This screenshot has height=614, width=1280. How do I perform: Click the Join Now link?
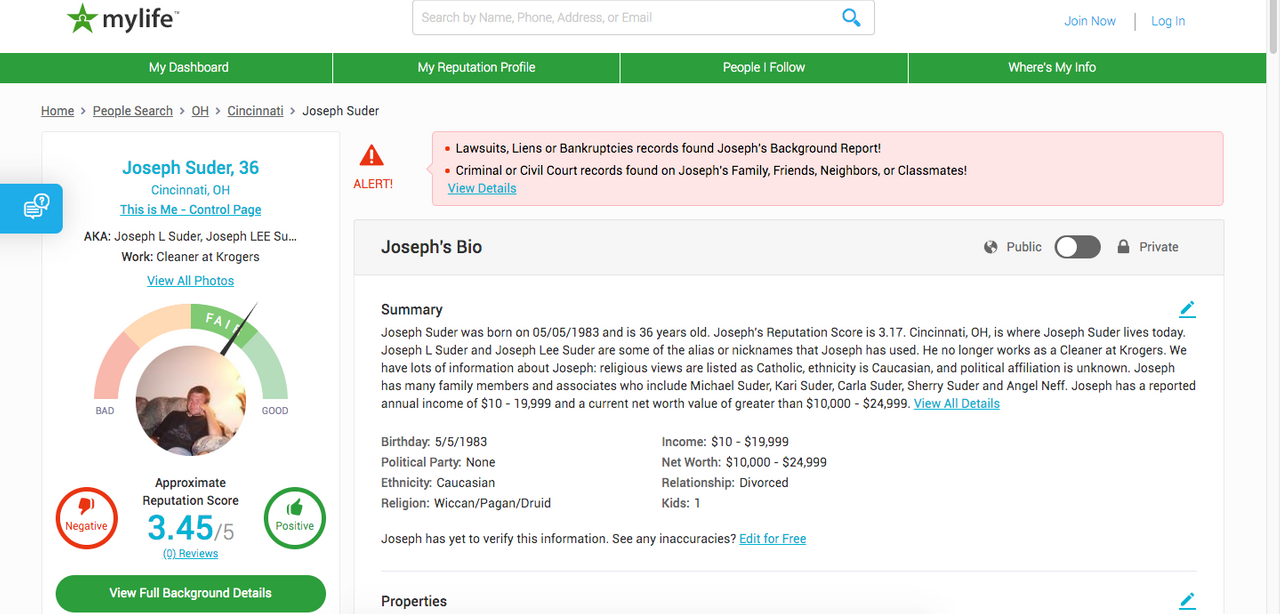coord(1090,21)
